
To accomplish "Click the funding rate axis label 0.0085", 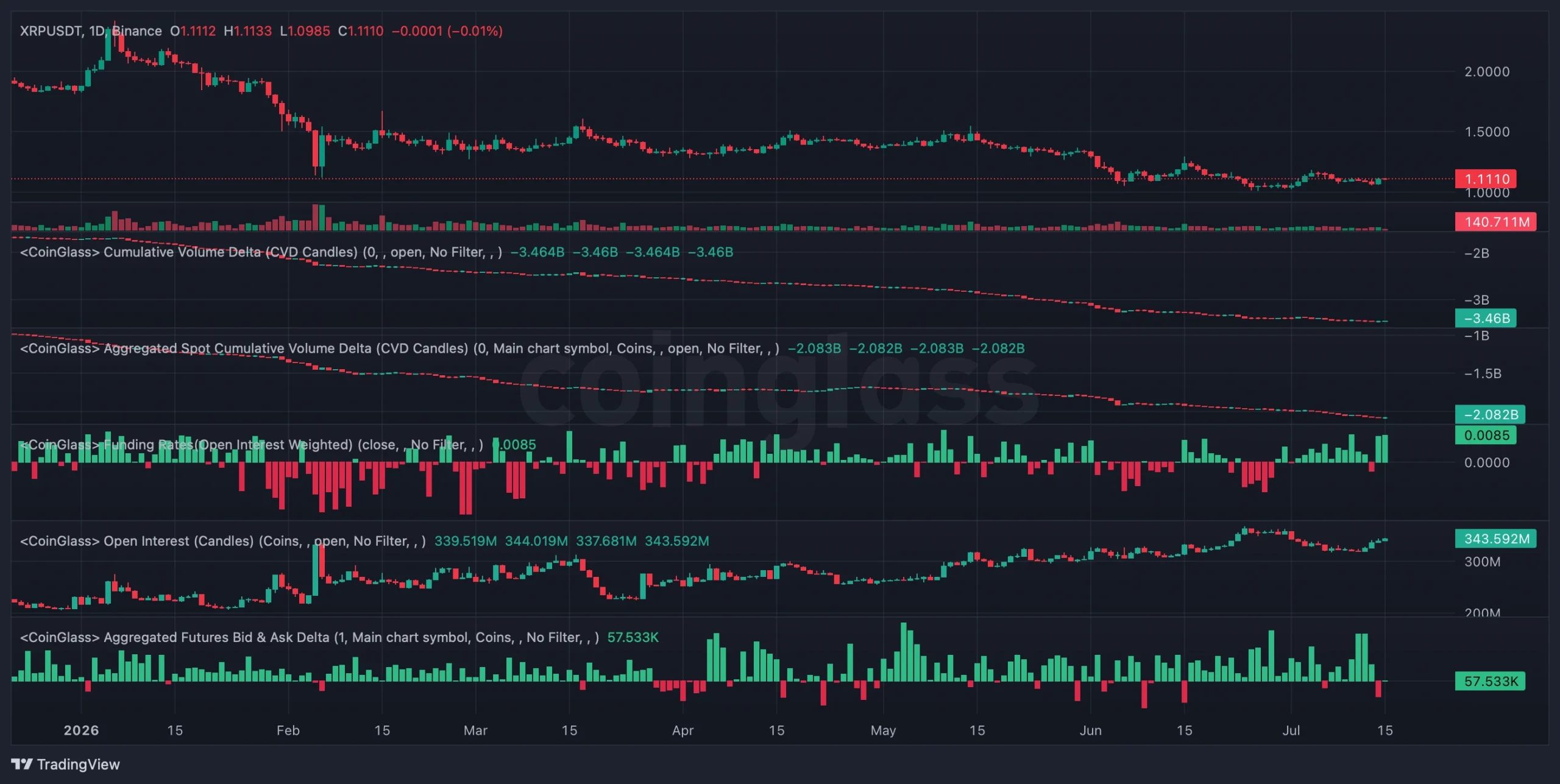I will tap(1486, 435).
